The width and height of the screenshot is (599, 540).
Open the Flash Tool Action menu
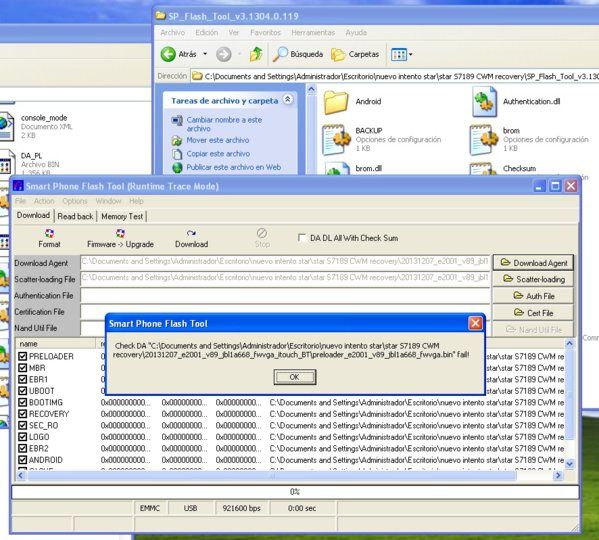(44, 201)
